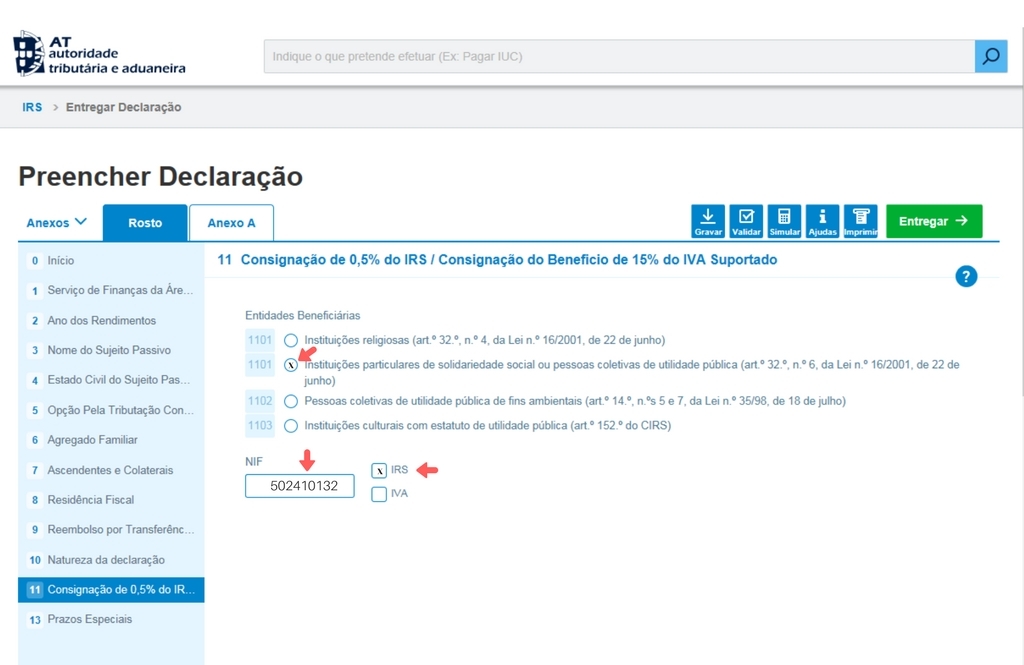Open section 1 Serviço de Finanças
The width and height of the screenshot is (1024, 665).
pos(111,290)
